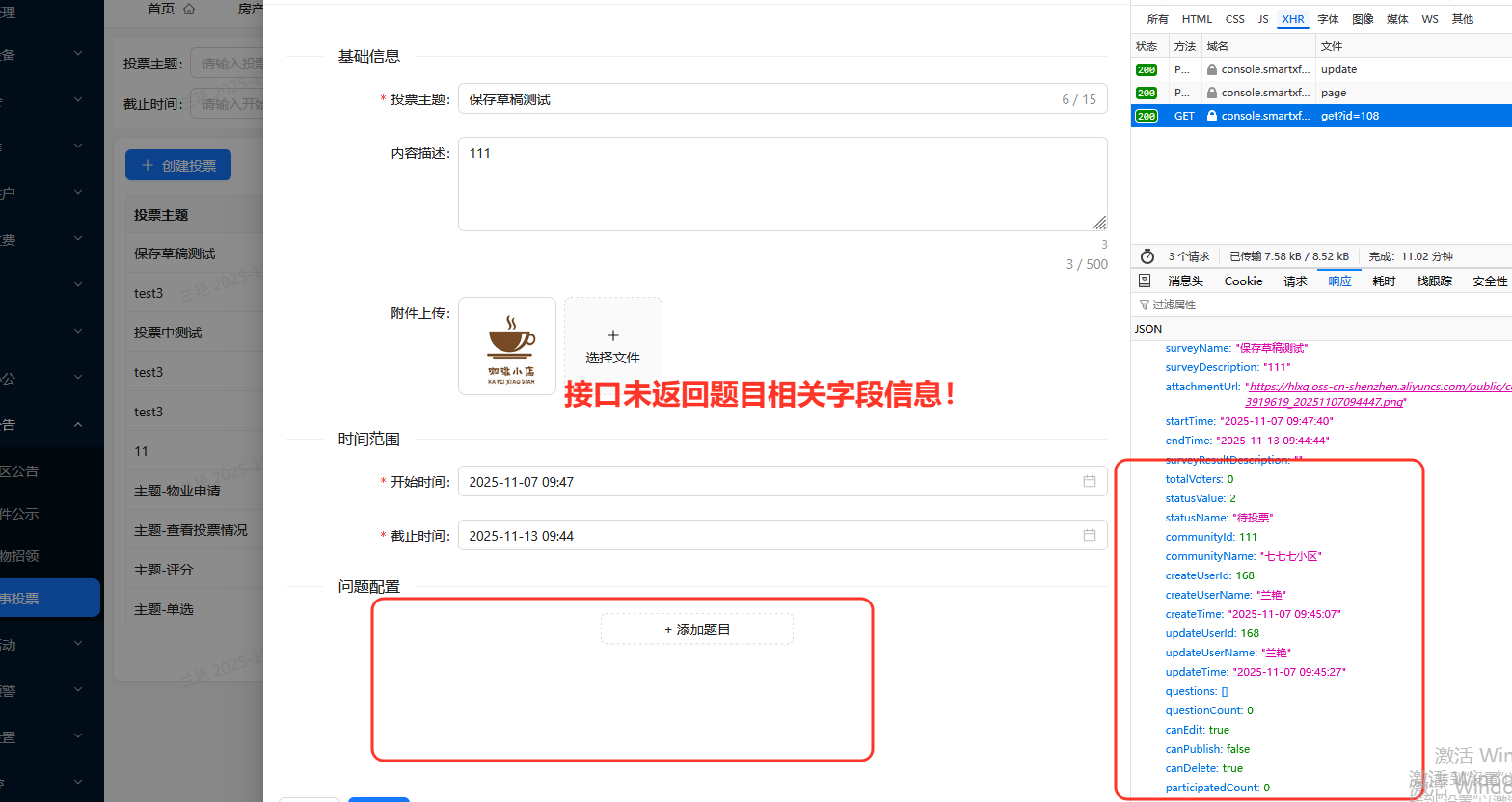Select the get?id=108 request row
This screenshot has width=1512, height=802.
tap(1321, 116)
